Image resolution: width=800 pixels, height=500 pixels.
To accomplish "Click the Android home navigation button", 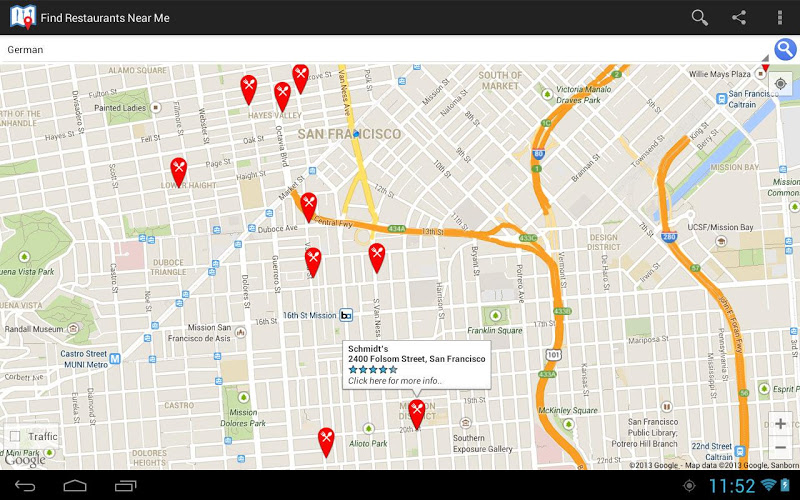I will click(x=75, y=486).
